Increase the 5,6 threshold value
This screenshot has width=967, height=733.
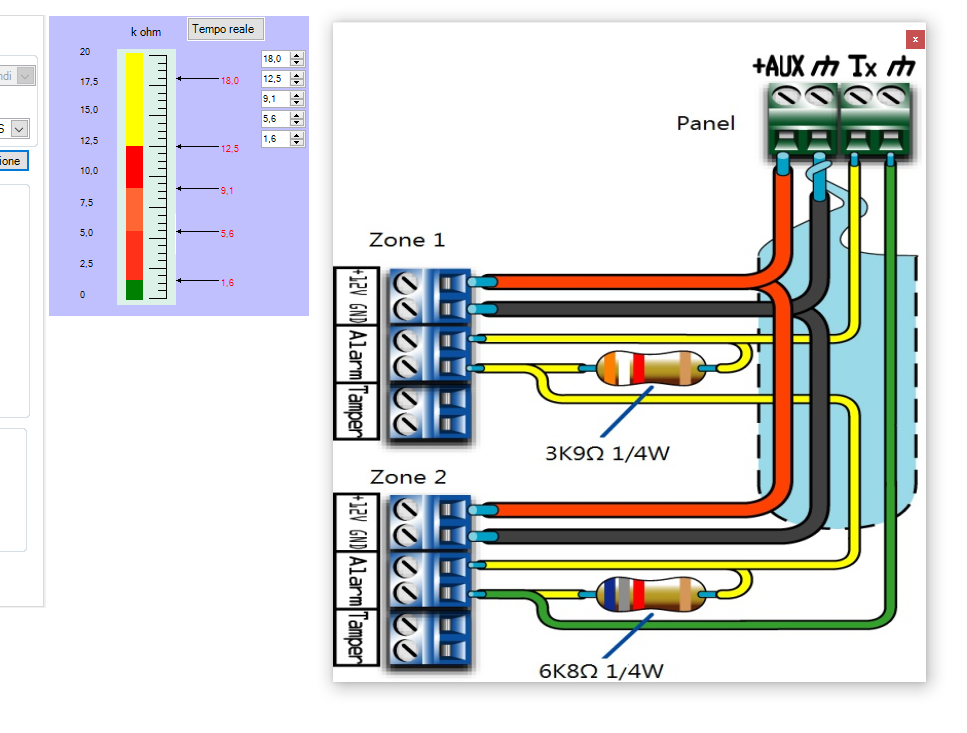(297, 115)
